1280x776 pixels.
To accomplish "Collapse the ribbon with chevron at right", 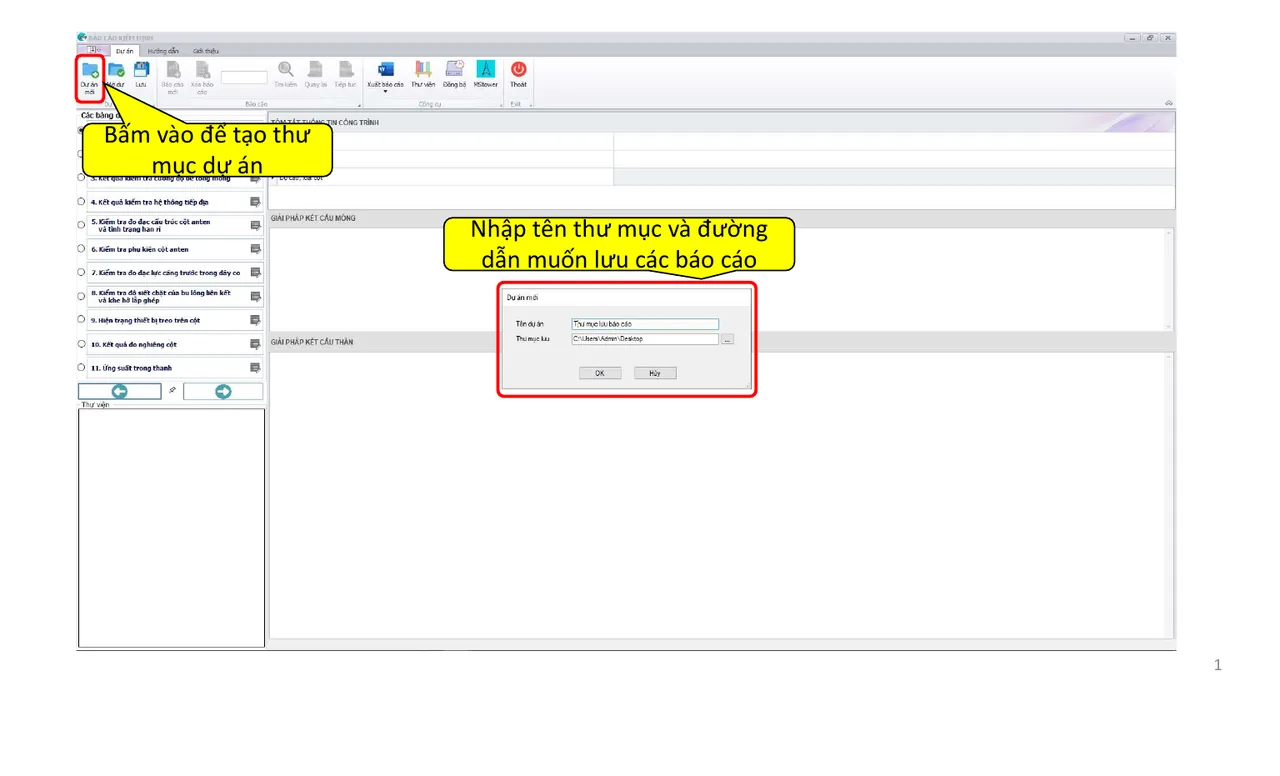I will pos(1168,103).
